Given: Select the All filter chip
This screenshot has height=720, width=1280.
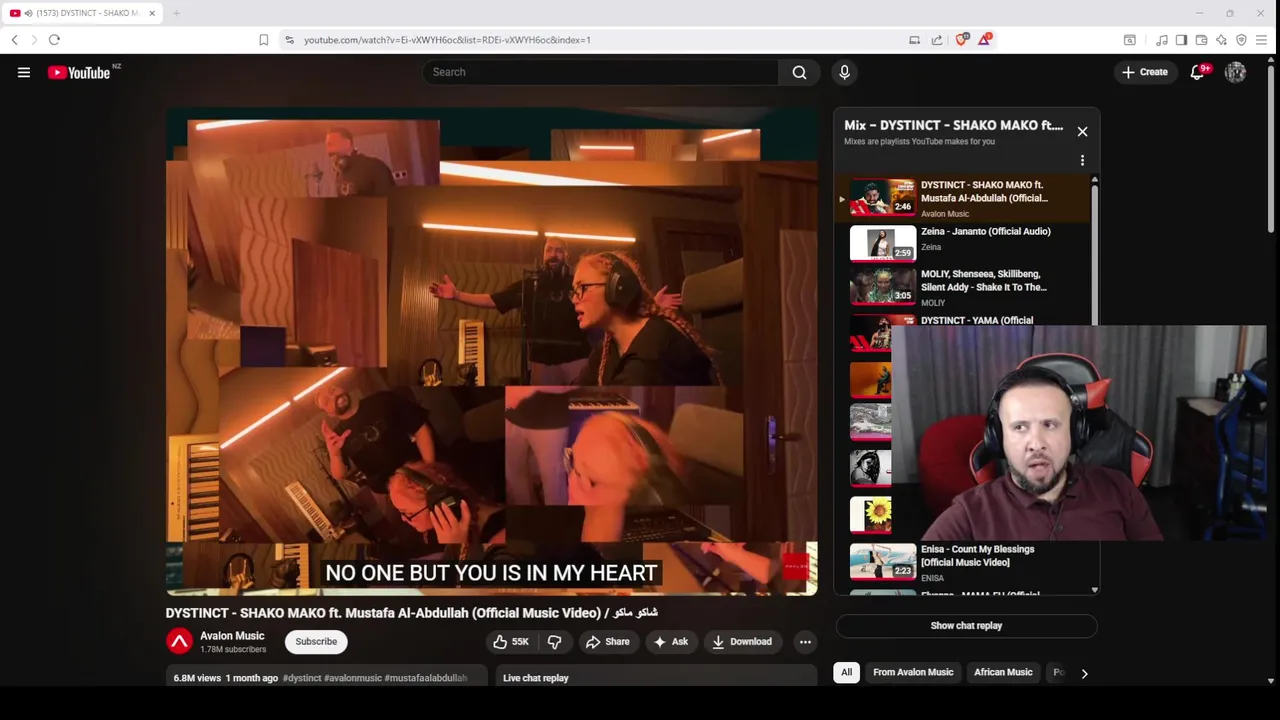Looking at the screenshot, I should pyautogui.click(x=846, y=672).
